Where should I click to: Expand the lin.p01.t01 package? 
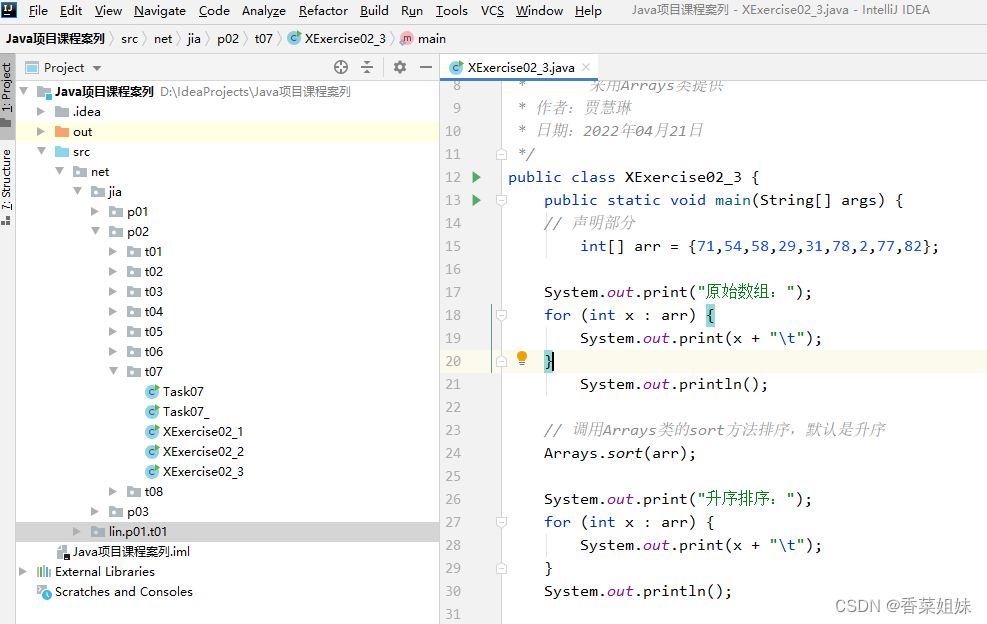pos(77,531)
